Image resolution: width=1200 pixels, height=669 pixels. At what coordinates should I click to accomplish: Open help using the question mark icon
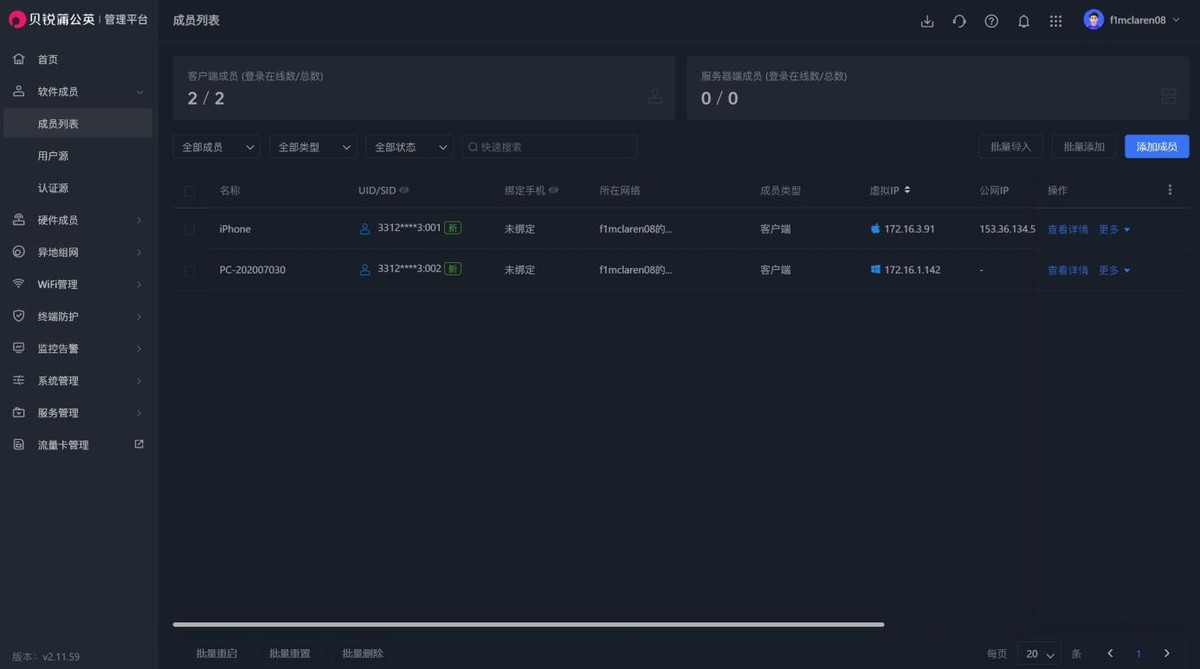coord(991,20)
